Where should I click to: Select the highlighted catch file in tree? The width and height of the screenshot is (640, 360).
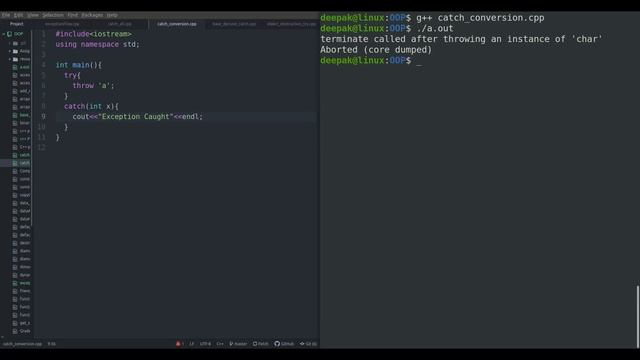16,163
